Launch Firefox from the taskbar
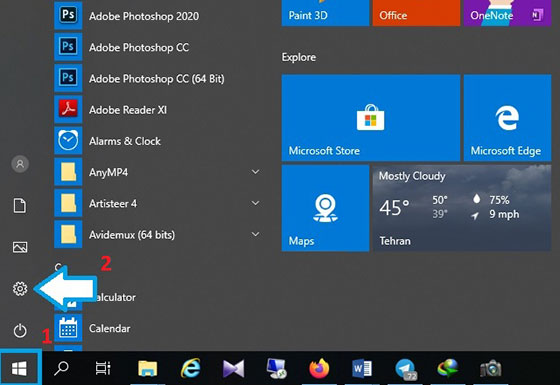Viewport: 560px width, 385px height. click(x=319, y=368)
